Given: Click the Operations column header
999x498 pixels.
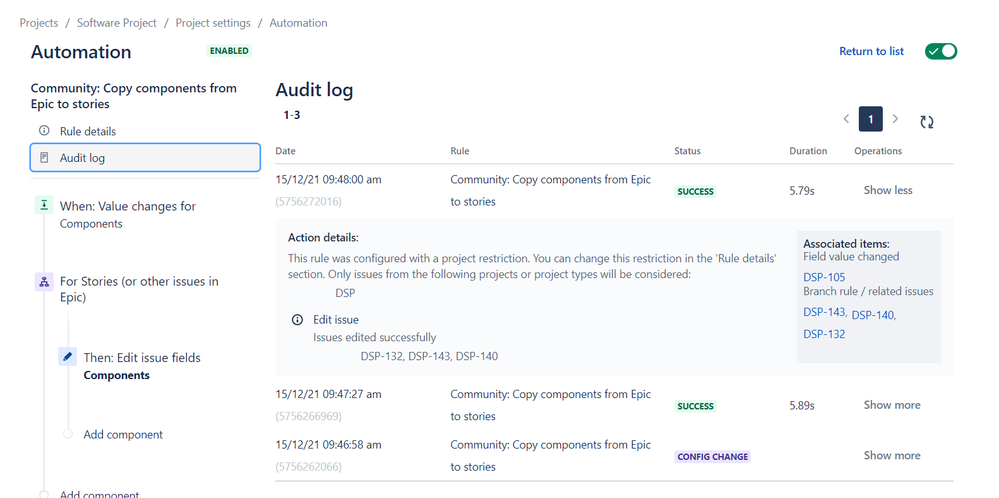Looking at the screenshot, I should click(x=878, y=151).
